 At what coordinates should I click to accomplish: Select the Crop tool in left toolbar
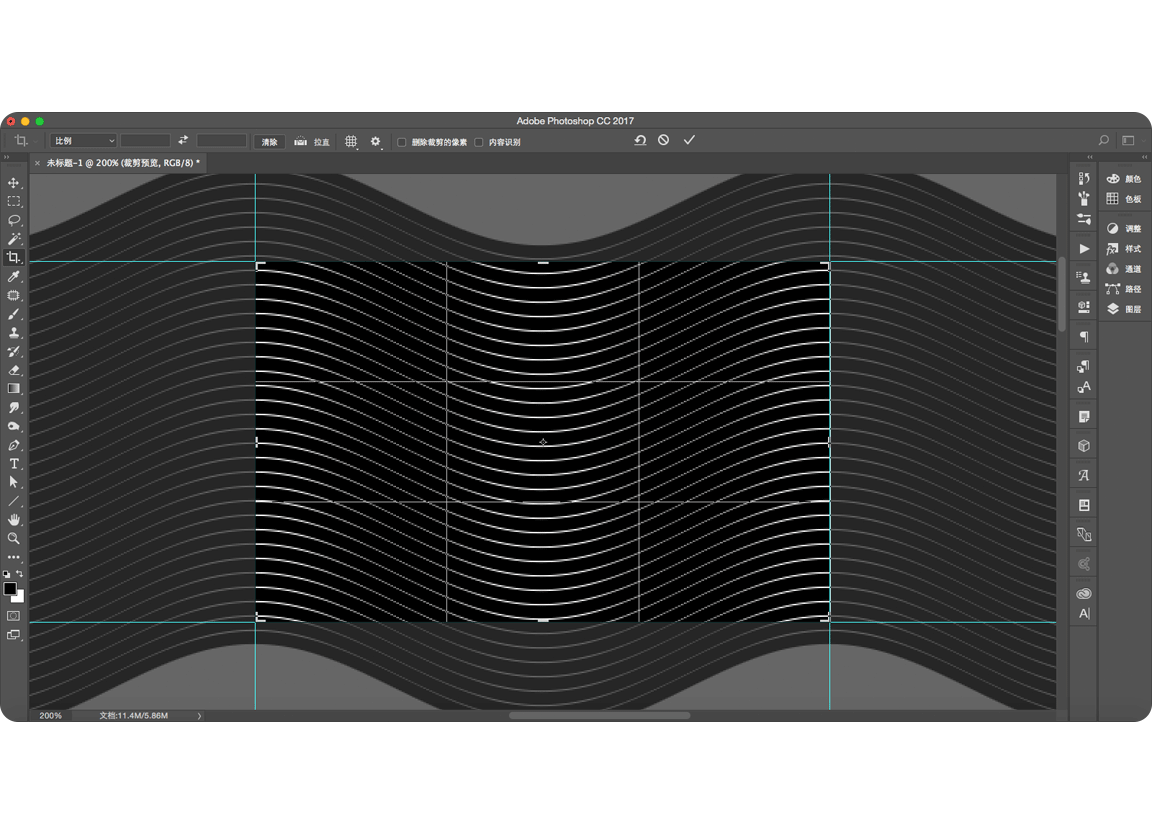13,258
